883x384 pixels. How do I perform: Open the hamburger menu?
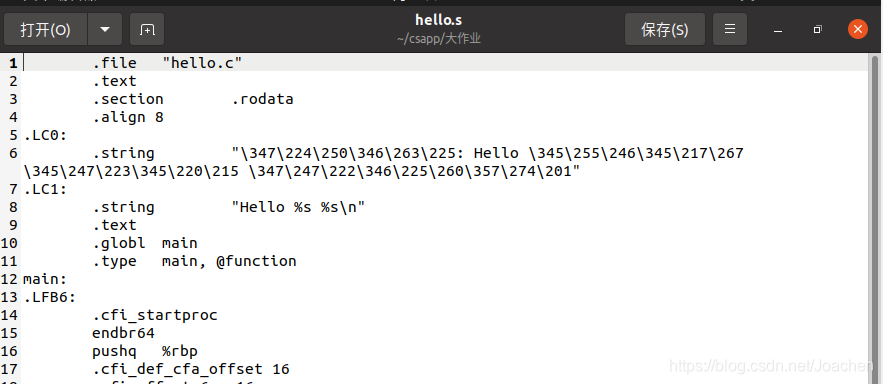[x=730, y=29]
